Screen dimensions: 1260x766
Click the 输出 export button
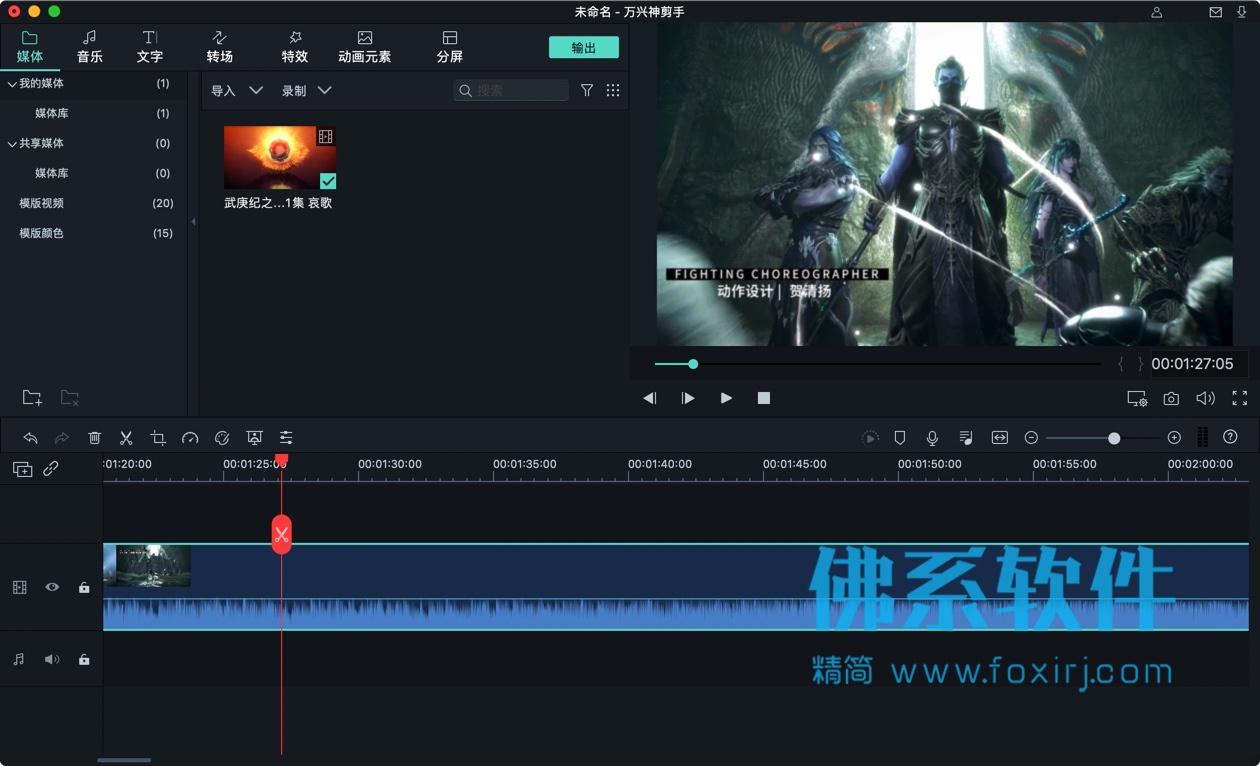tap(584, 47)
